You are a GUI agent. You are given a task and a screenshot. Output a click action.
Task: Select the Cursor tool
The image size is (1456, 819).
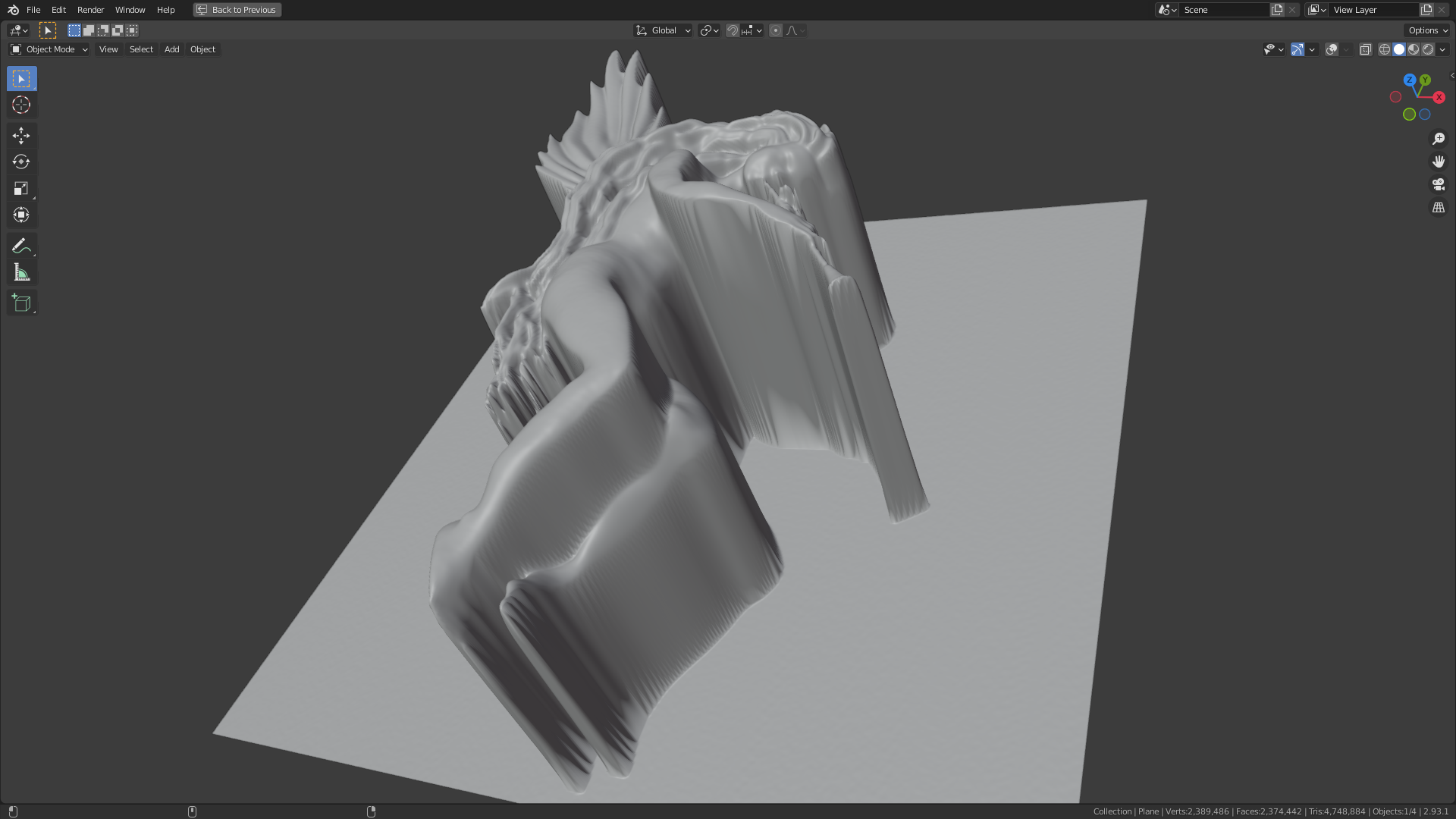(x=21, y=105)
